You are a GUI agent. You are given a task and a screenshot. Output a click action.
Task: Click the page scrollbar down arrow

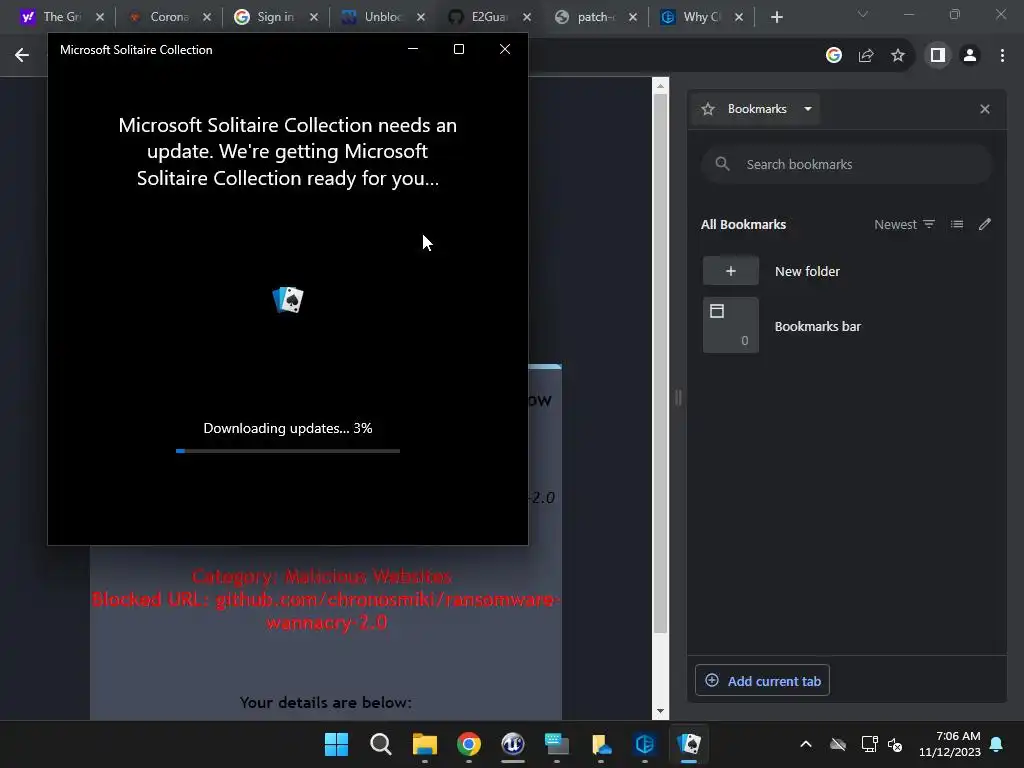click(x=660, y=711)
